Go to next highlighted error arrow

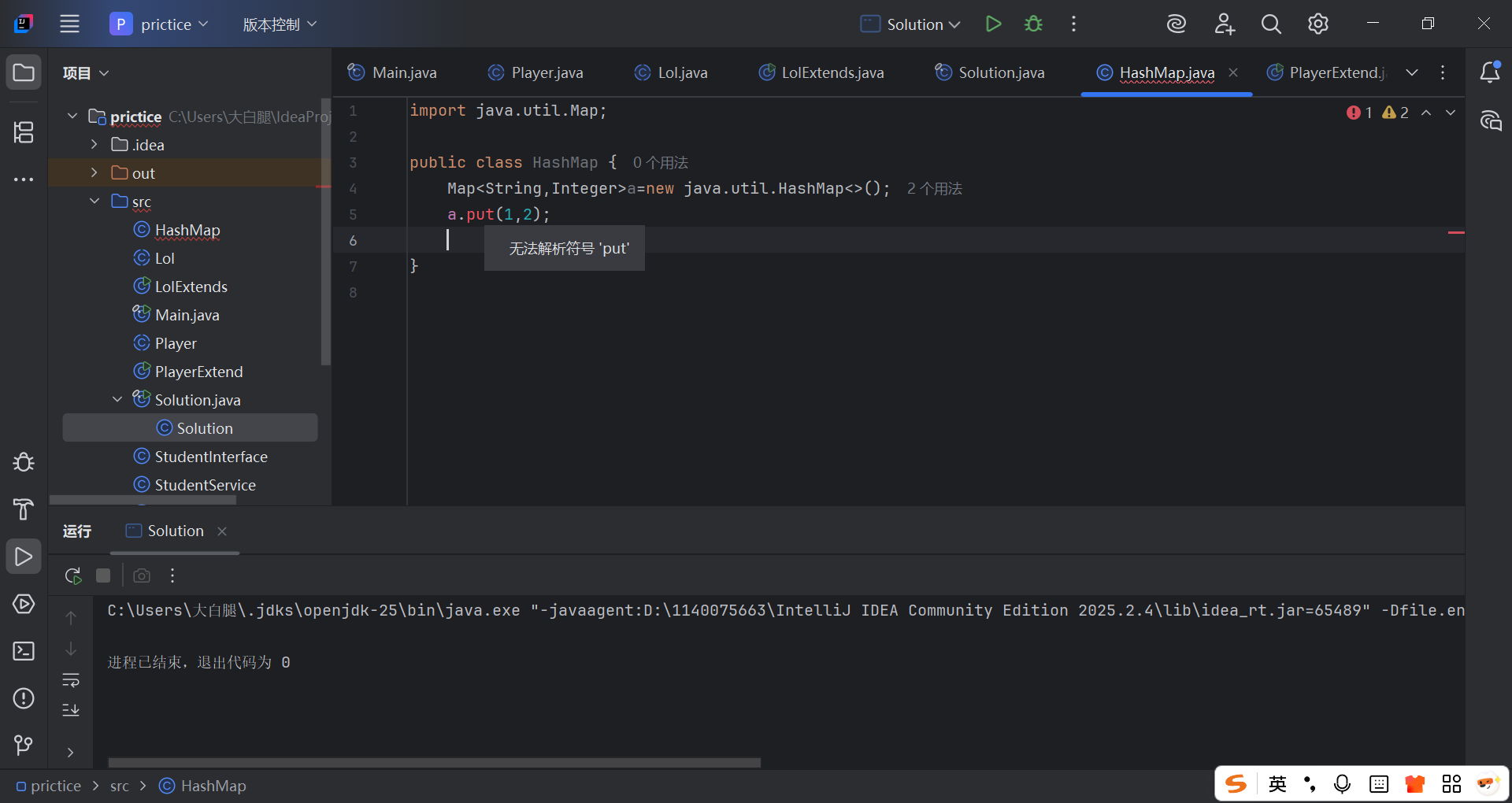[x=1451, y=113]
